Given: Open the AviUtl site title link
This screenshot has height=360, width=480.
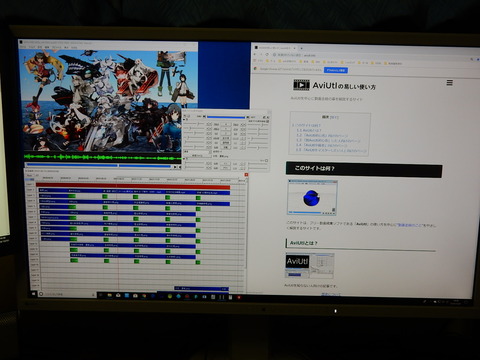Looking at the screenshot, I should (x=344, y=86).
